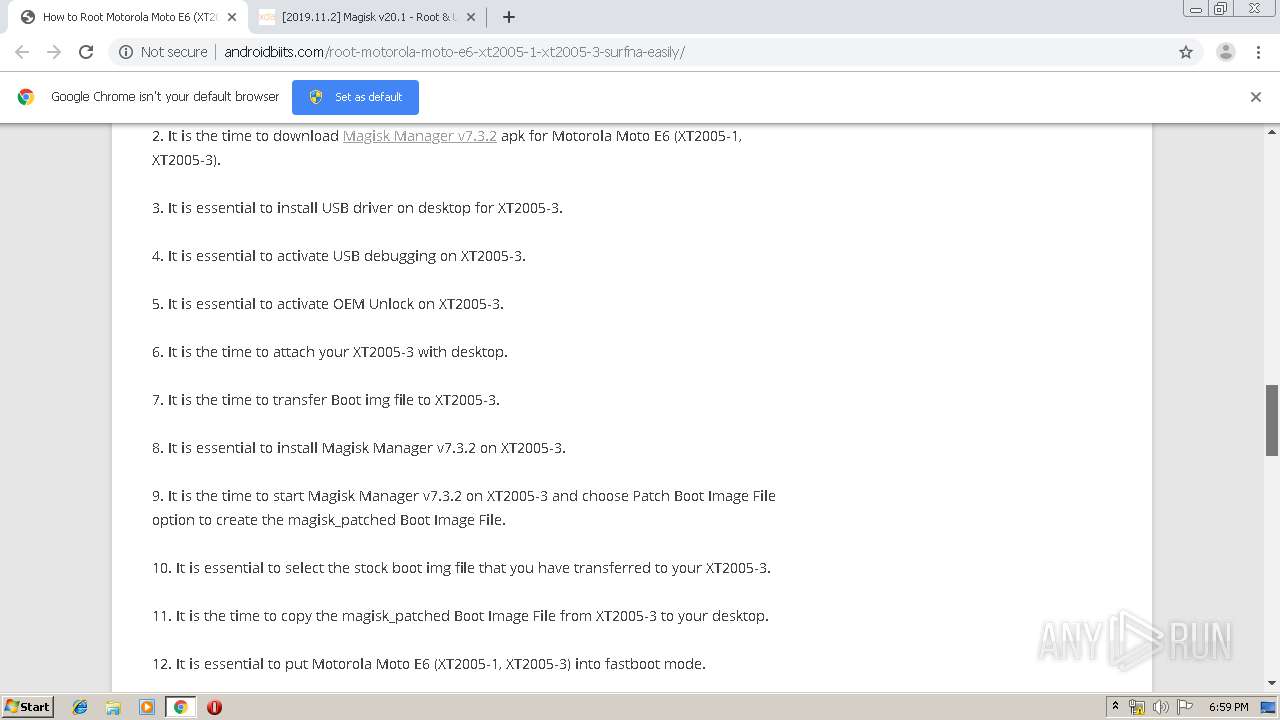Open the Action Center flag icon
This screenshot has height=720, width=1280.
coord(1184,707)
